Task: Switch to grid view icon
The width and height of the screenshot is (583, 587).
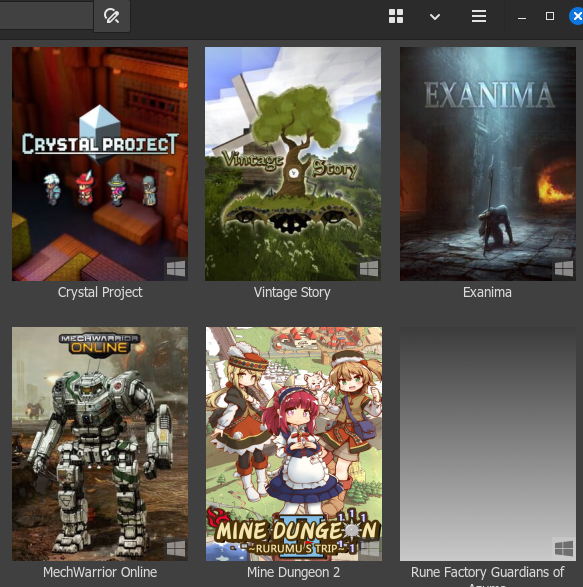Action: pos(396,16)
